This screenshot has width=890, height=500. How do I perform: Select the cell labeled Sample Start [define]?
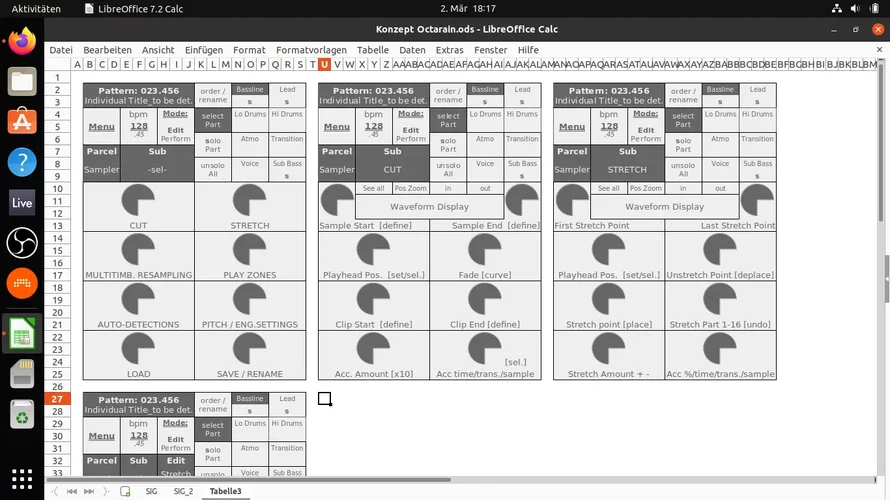tap(373, 225)
